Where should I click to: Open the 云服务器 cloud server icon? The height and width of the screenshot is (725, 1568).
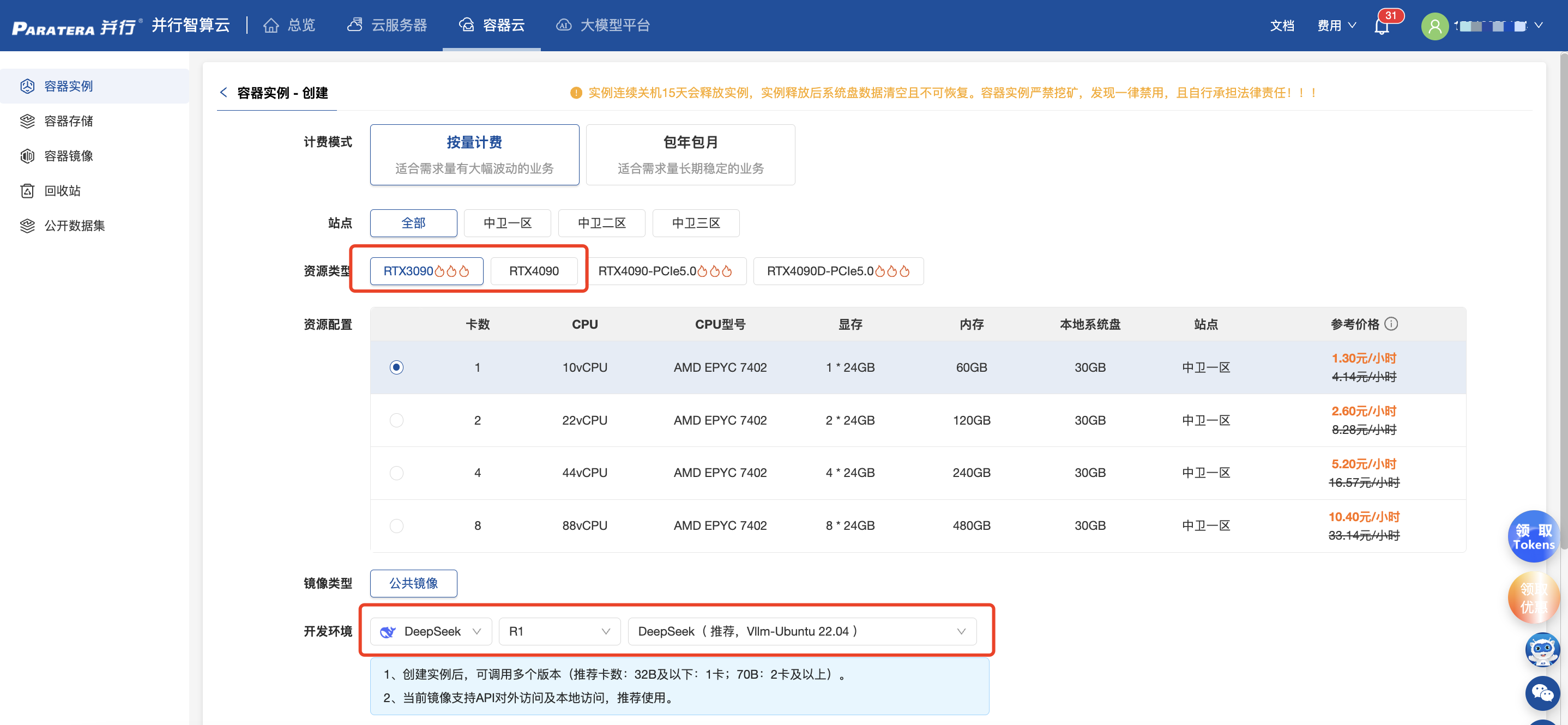point(354,25)
